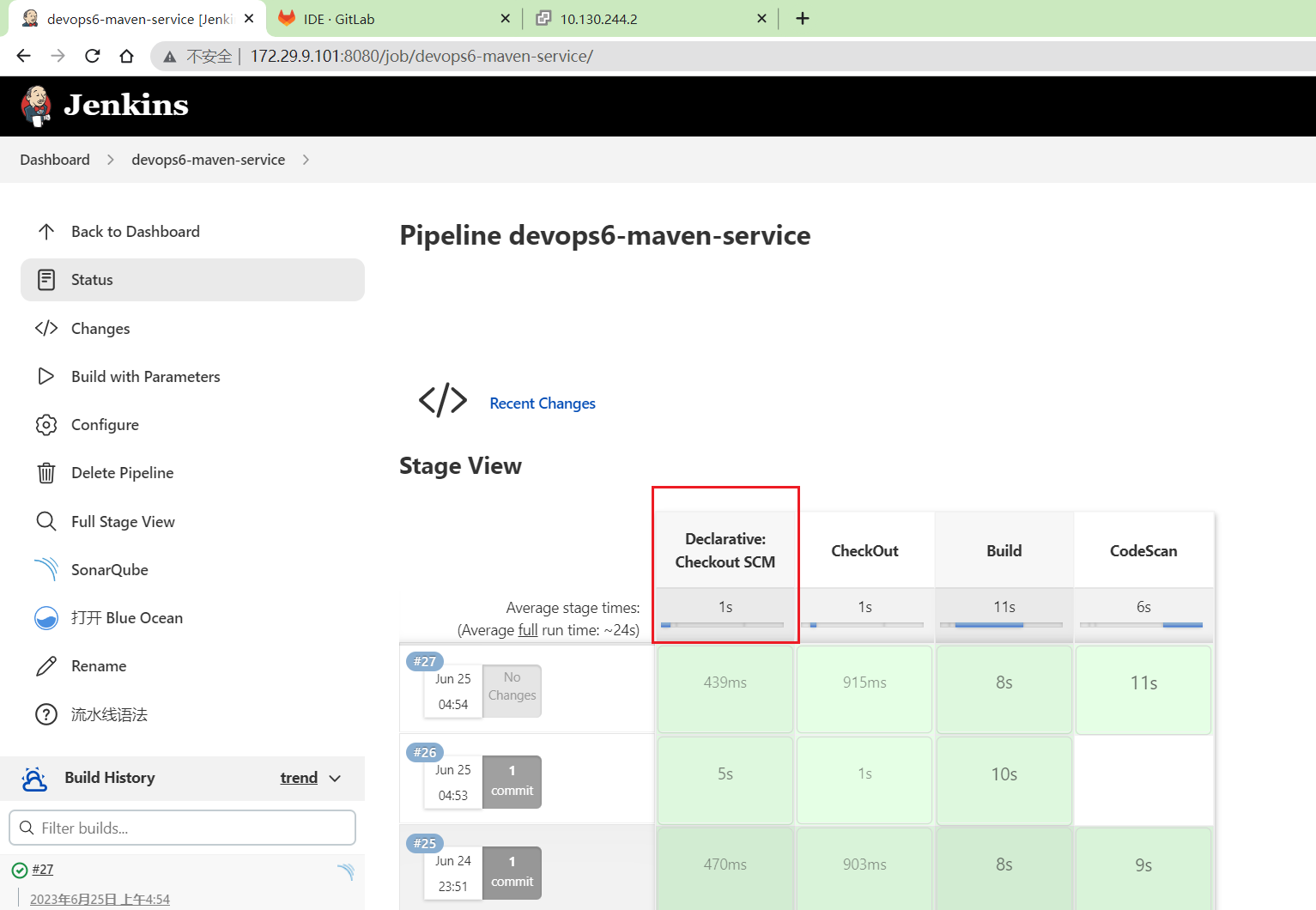
Task: Click the Build with Parameters play icon
Action: 46,376
